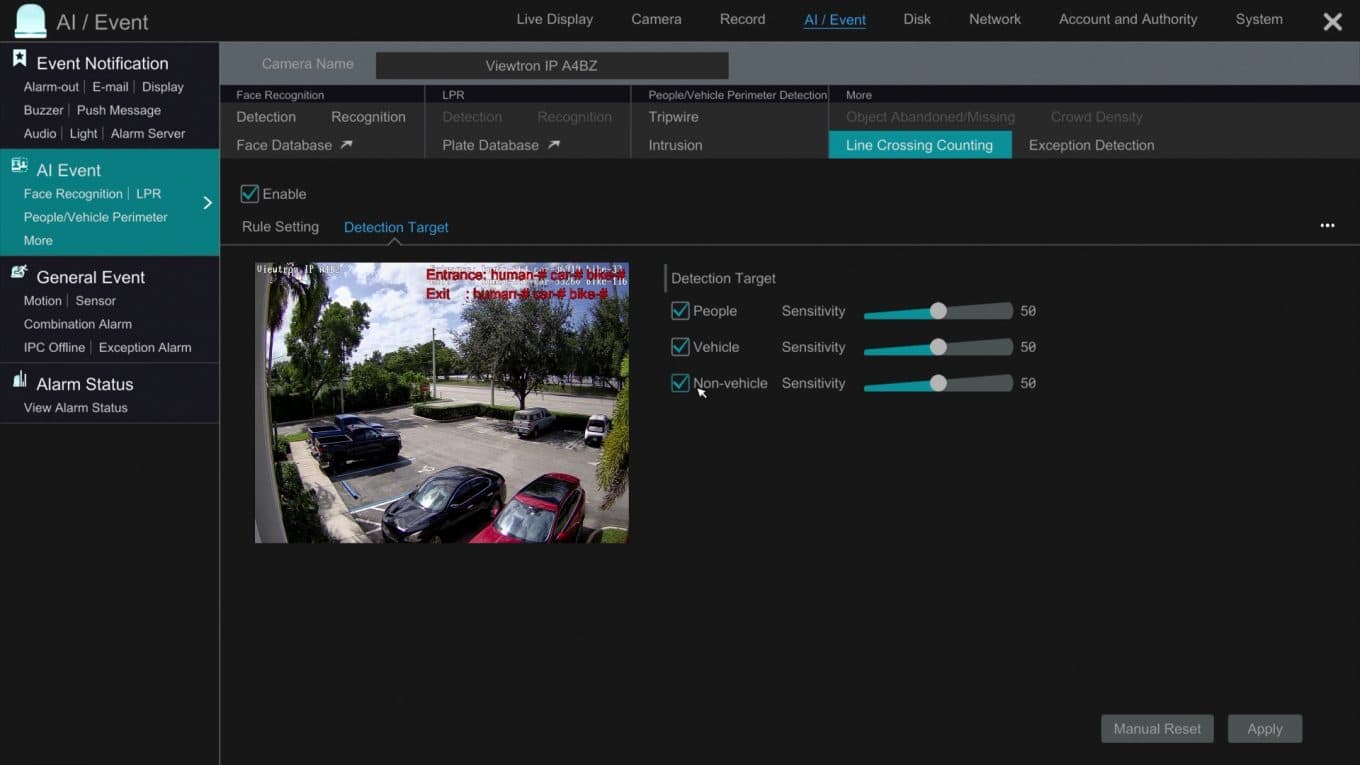Open the Network menu at the top
The image size is (1360, 765).
coord(994,19)
